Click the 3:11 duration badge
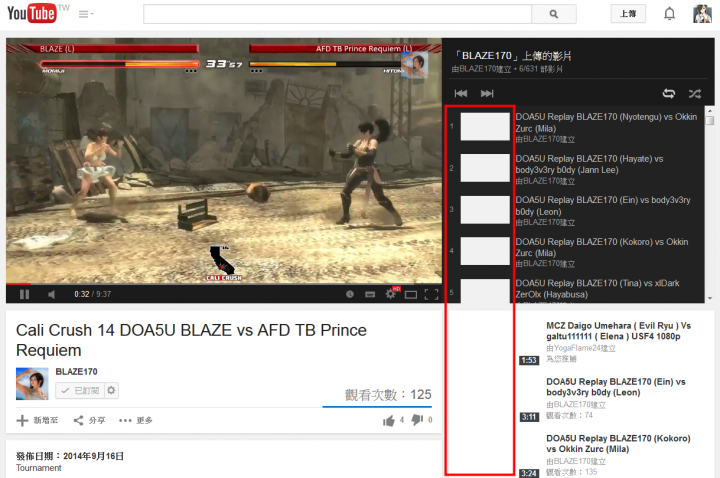 coord(529,417)
